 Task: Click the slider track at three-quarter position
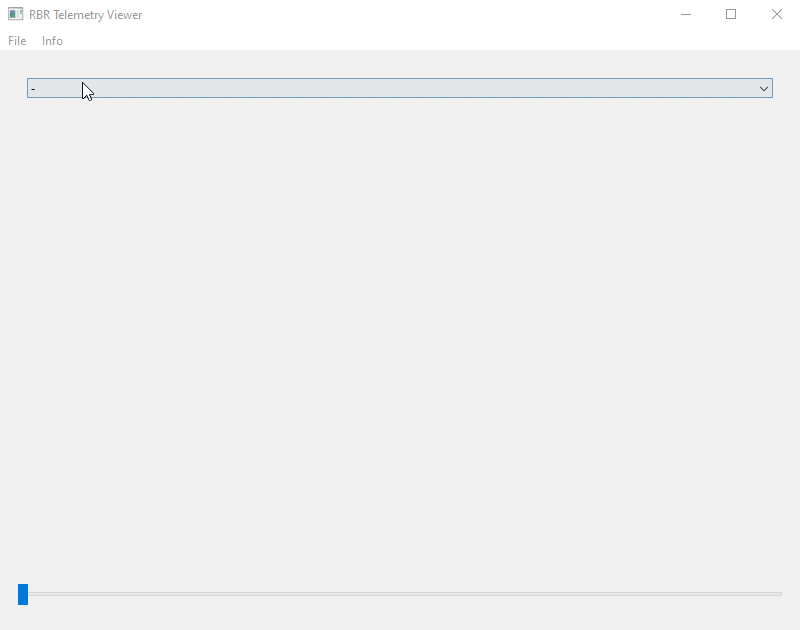(x=591, y=594)
